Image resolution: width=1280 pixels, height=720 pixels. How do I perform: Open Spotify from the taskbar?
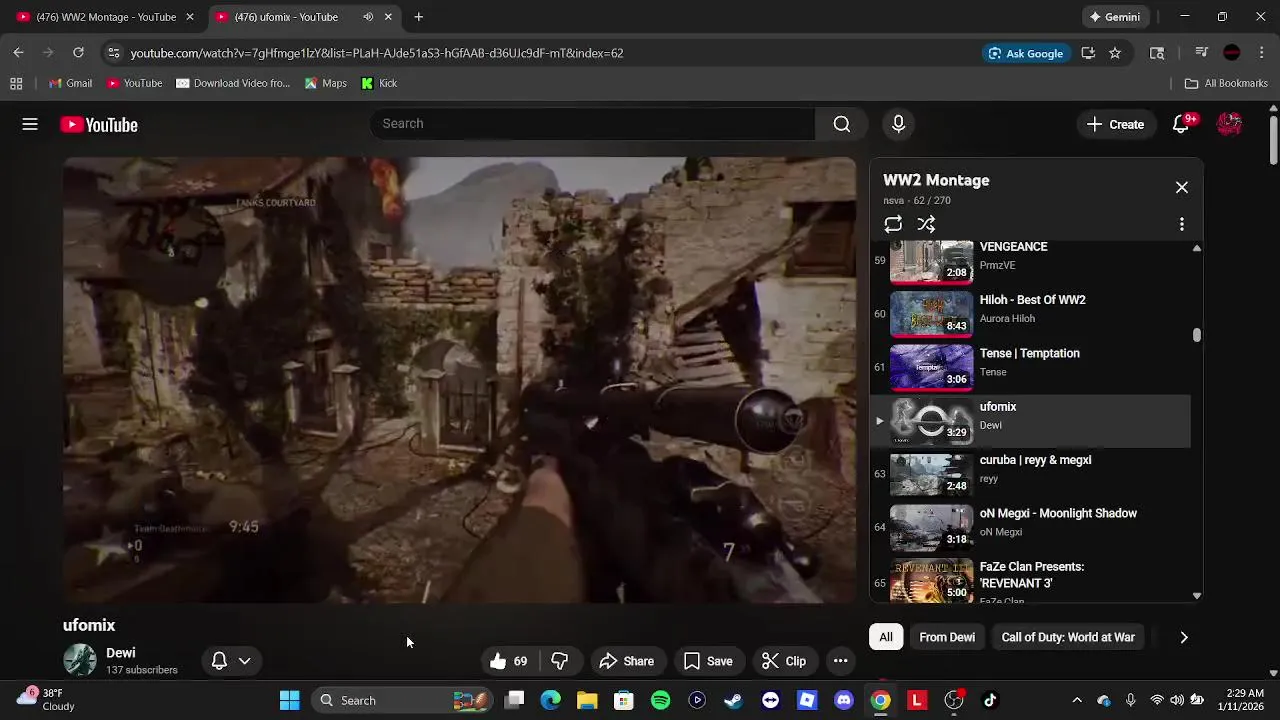(660, 700)
